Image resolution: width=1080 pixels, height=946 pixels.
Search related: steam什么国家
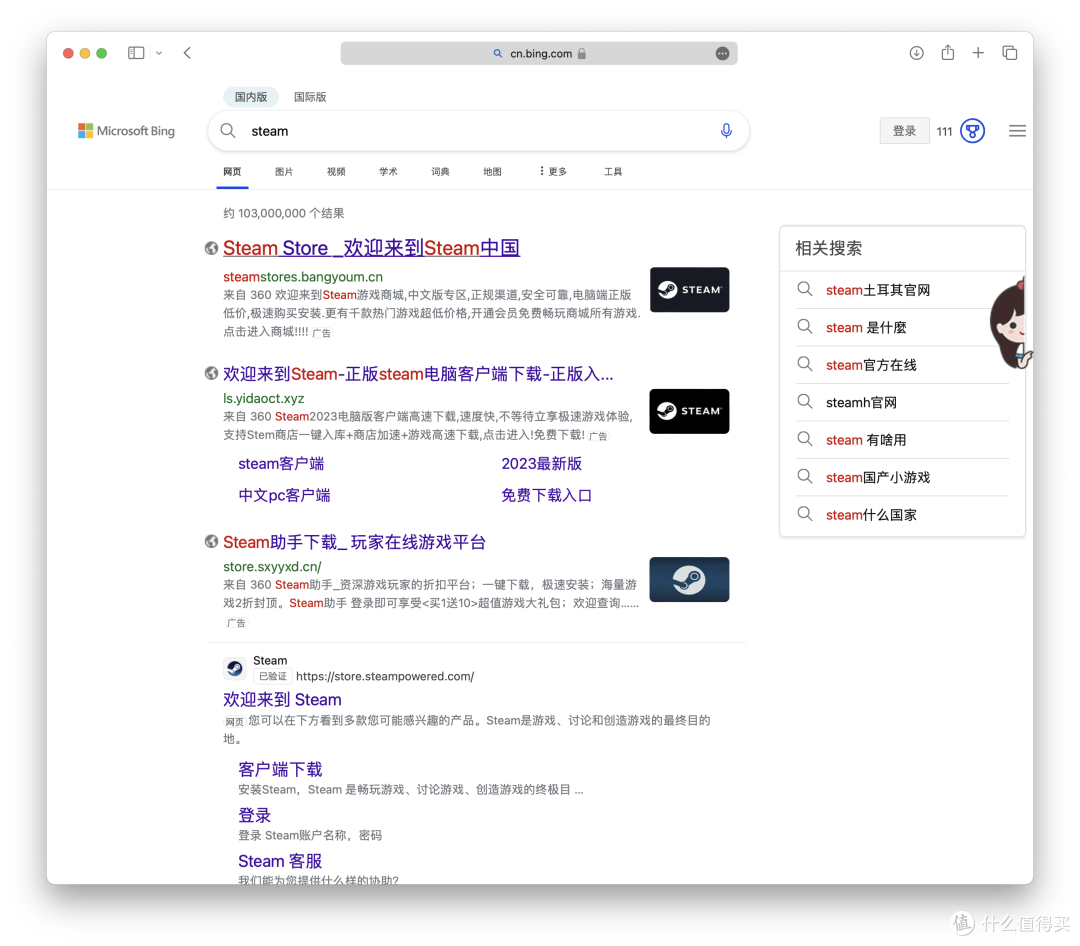871,515
